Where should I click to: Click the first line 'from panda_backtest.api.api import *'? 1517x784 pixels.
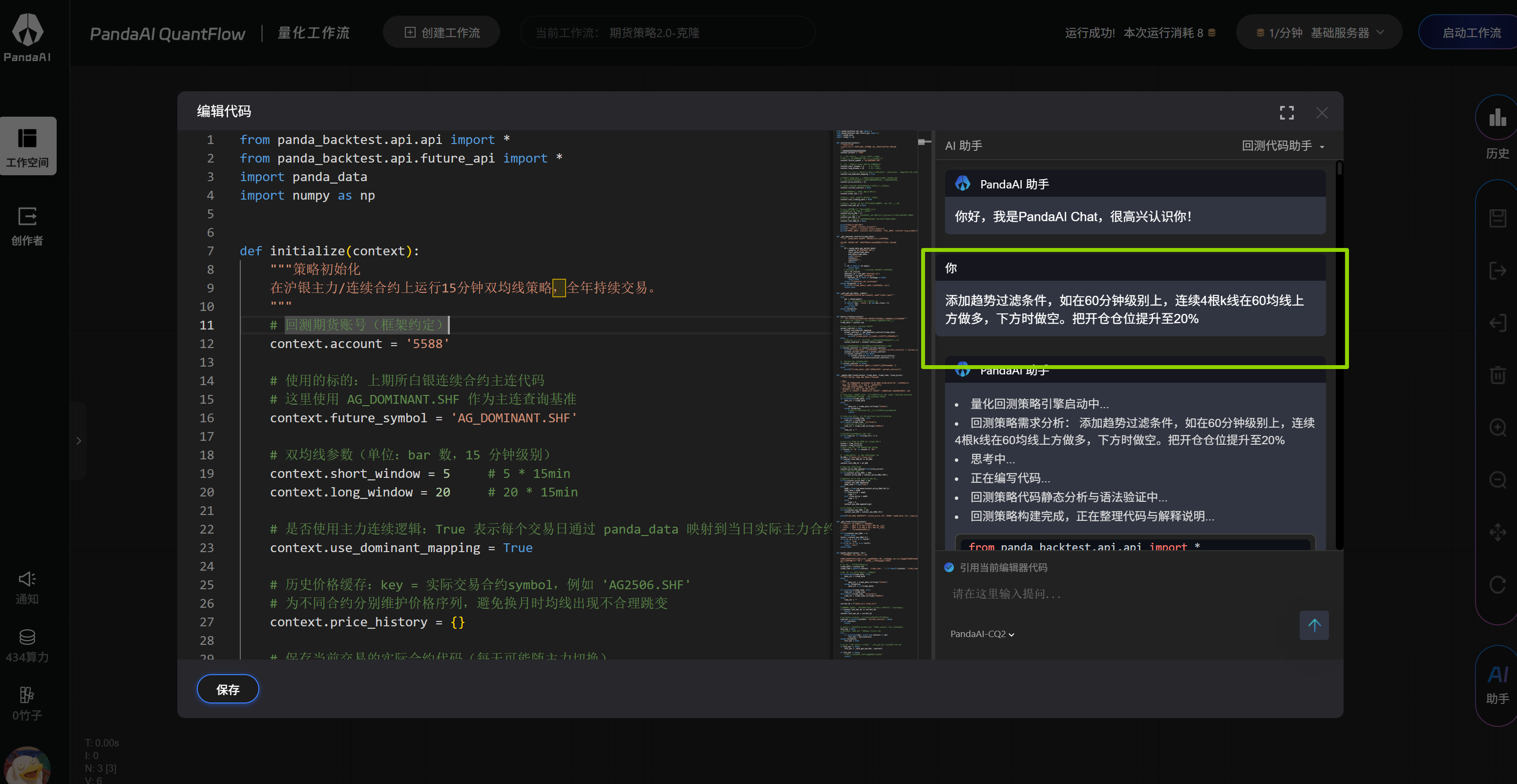(375, 140)
